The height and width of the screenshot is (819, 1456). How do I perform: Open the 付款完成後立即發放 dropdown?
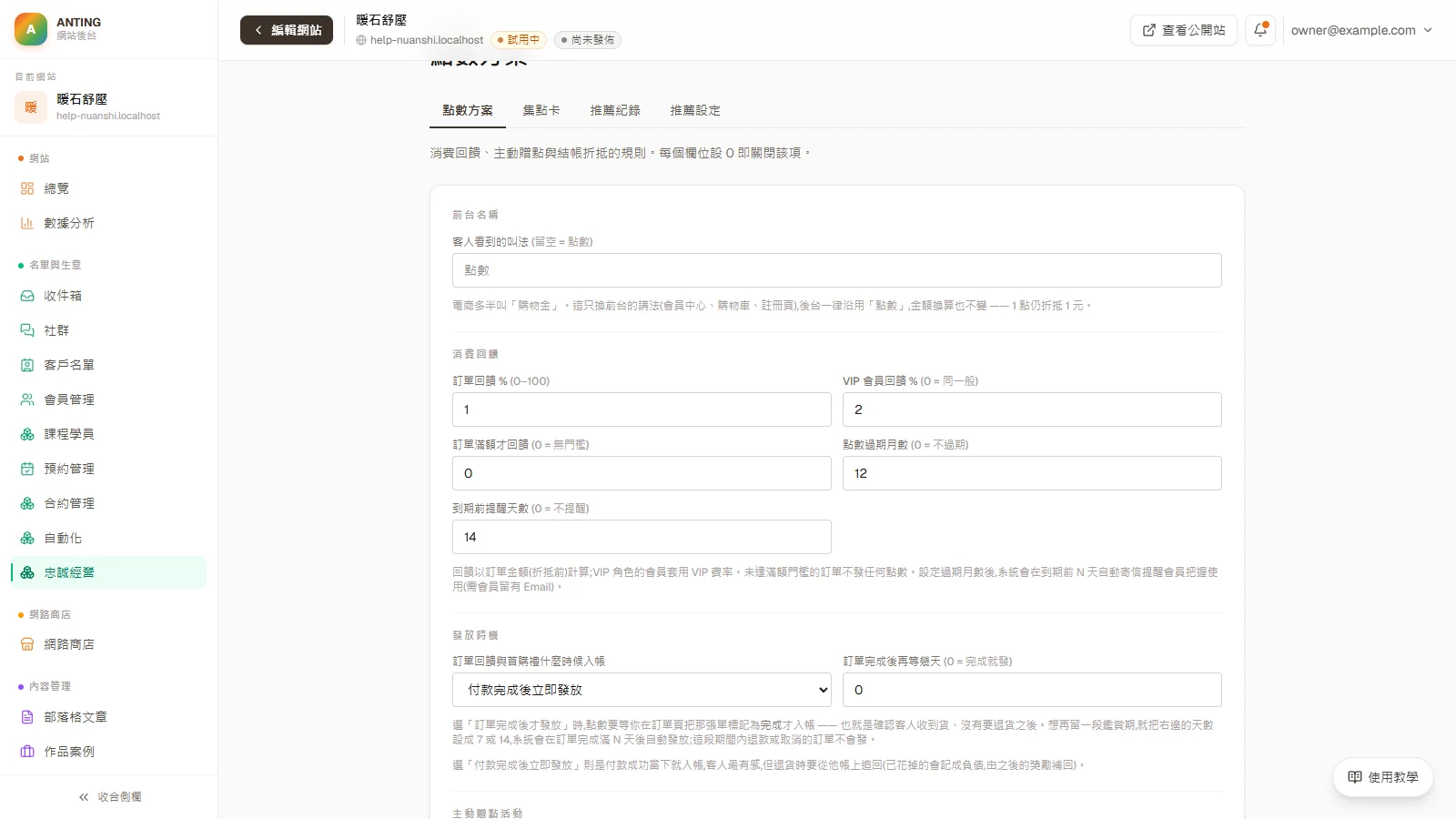642,690
